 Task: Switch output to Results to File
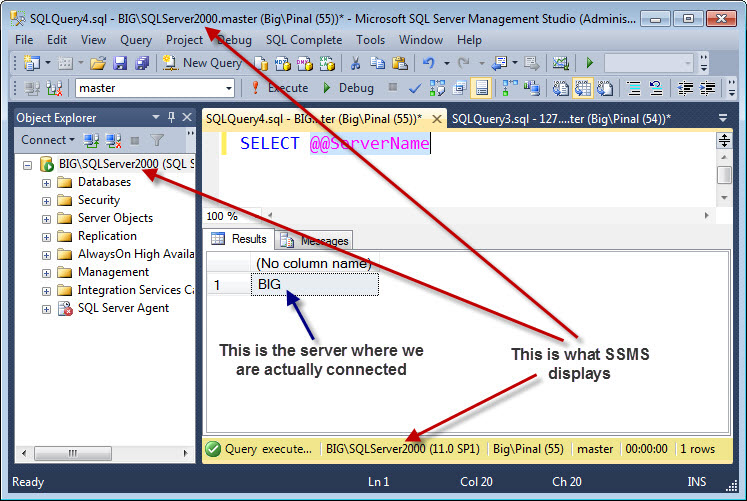605,88
